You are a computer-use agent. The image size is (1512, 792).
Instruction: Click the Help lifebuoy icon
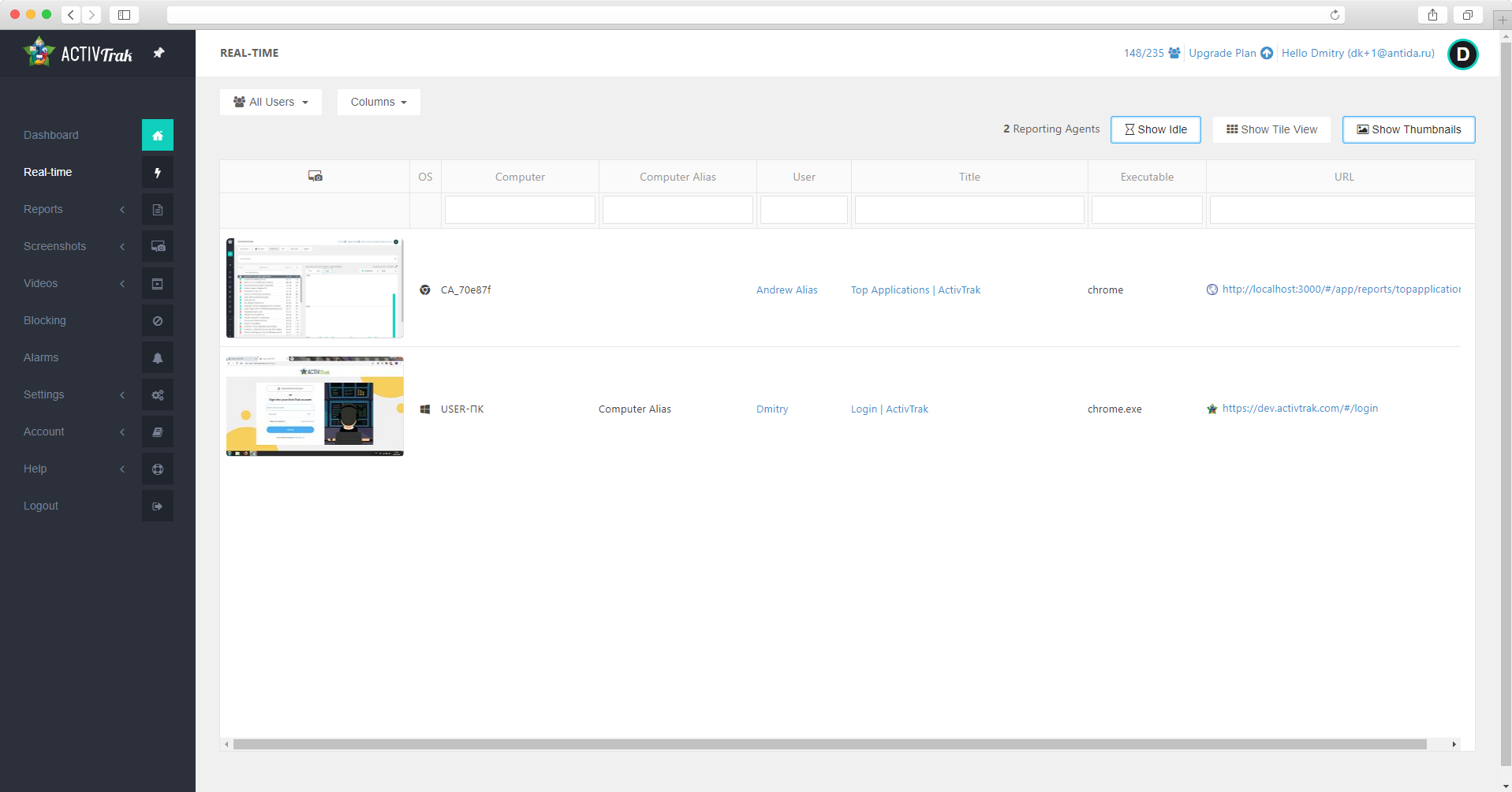(158, 469)
